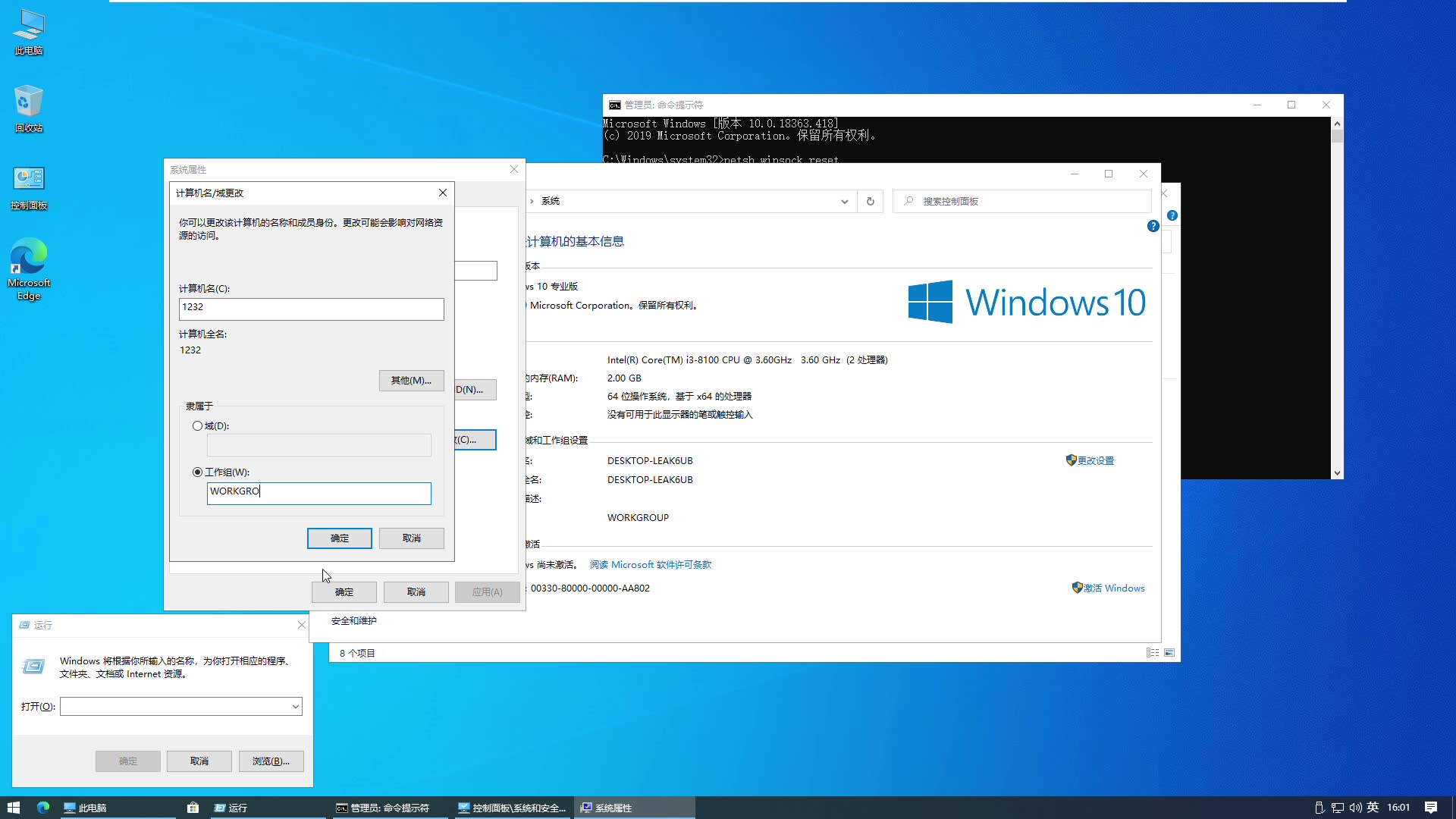Click the help question-mark icon in 系统 window
Screen dimensions: 1456x819
pos(1152,226)
